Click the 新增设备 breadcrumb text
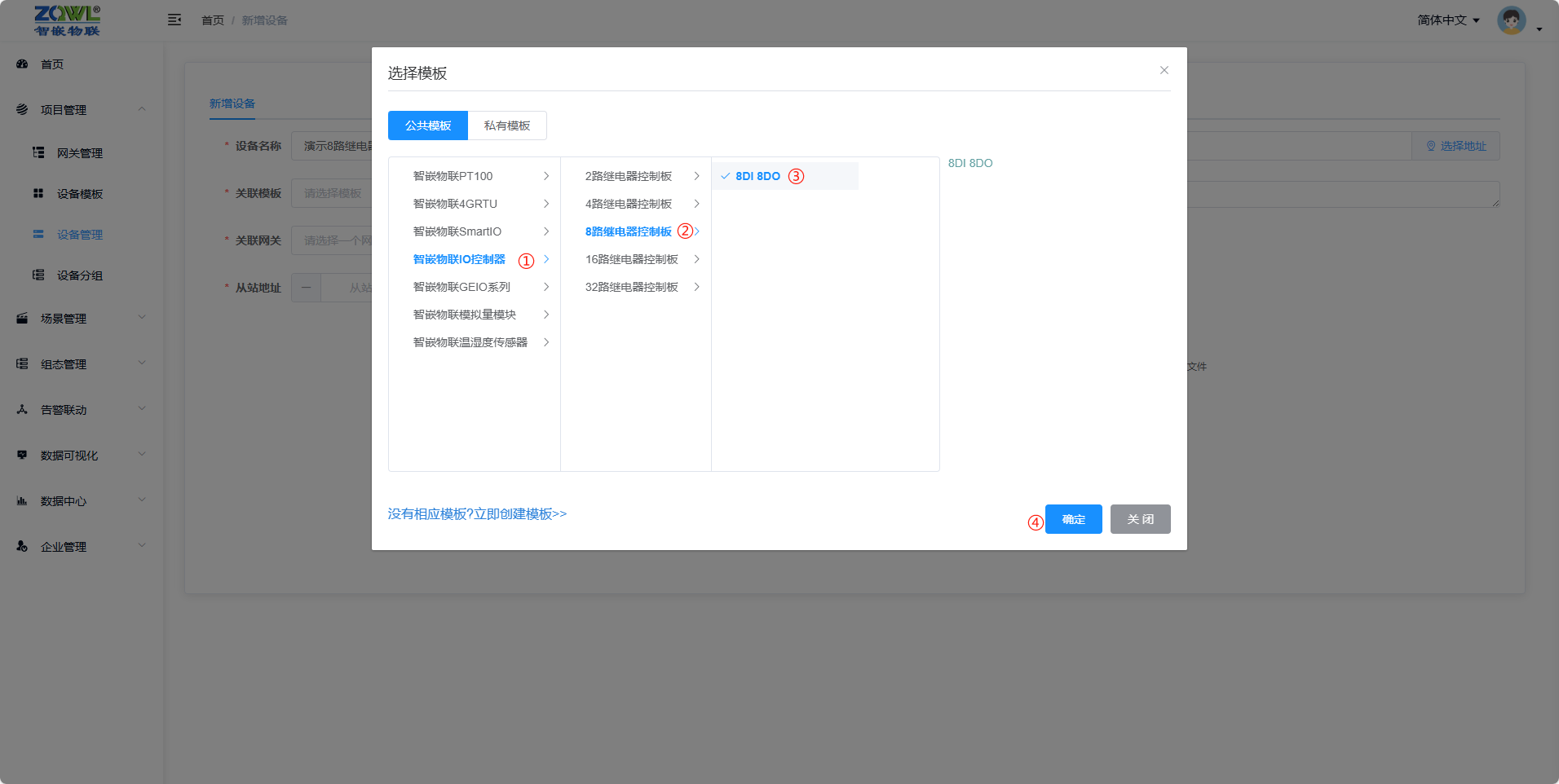The image size is (1559, 784). (x=264, y=20)
